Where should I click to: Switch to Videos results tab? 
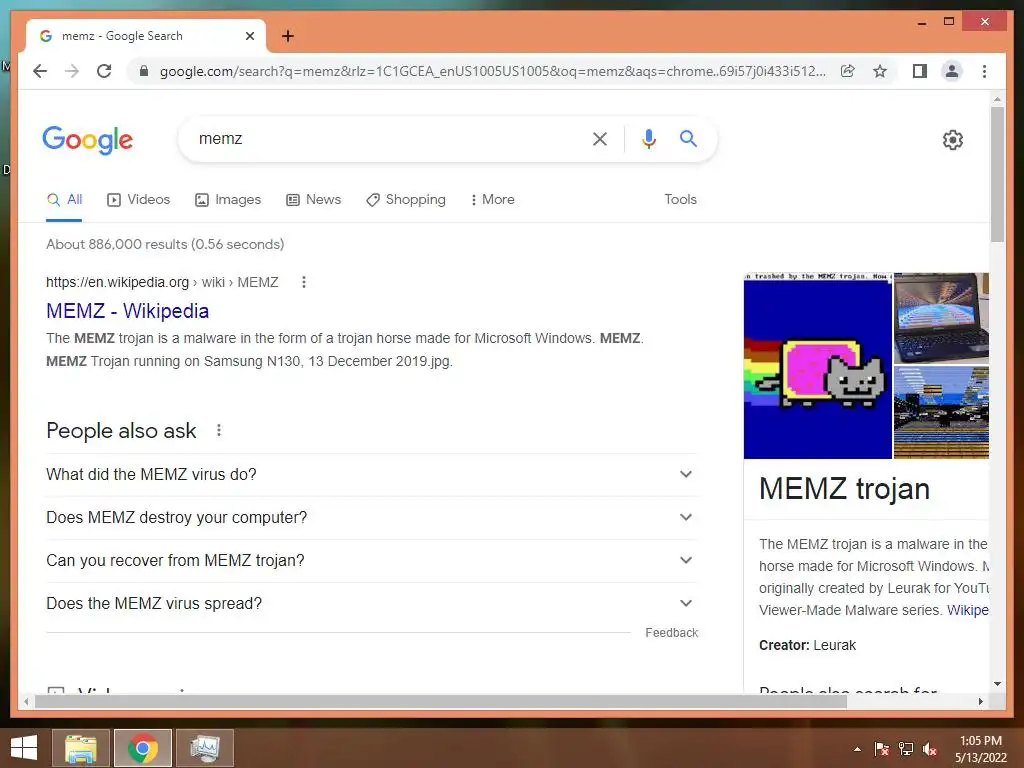(138, 200)
